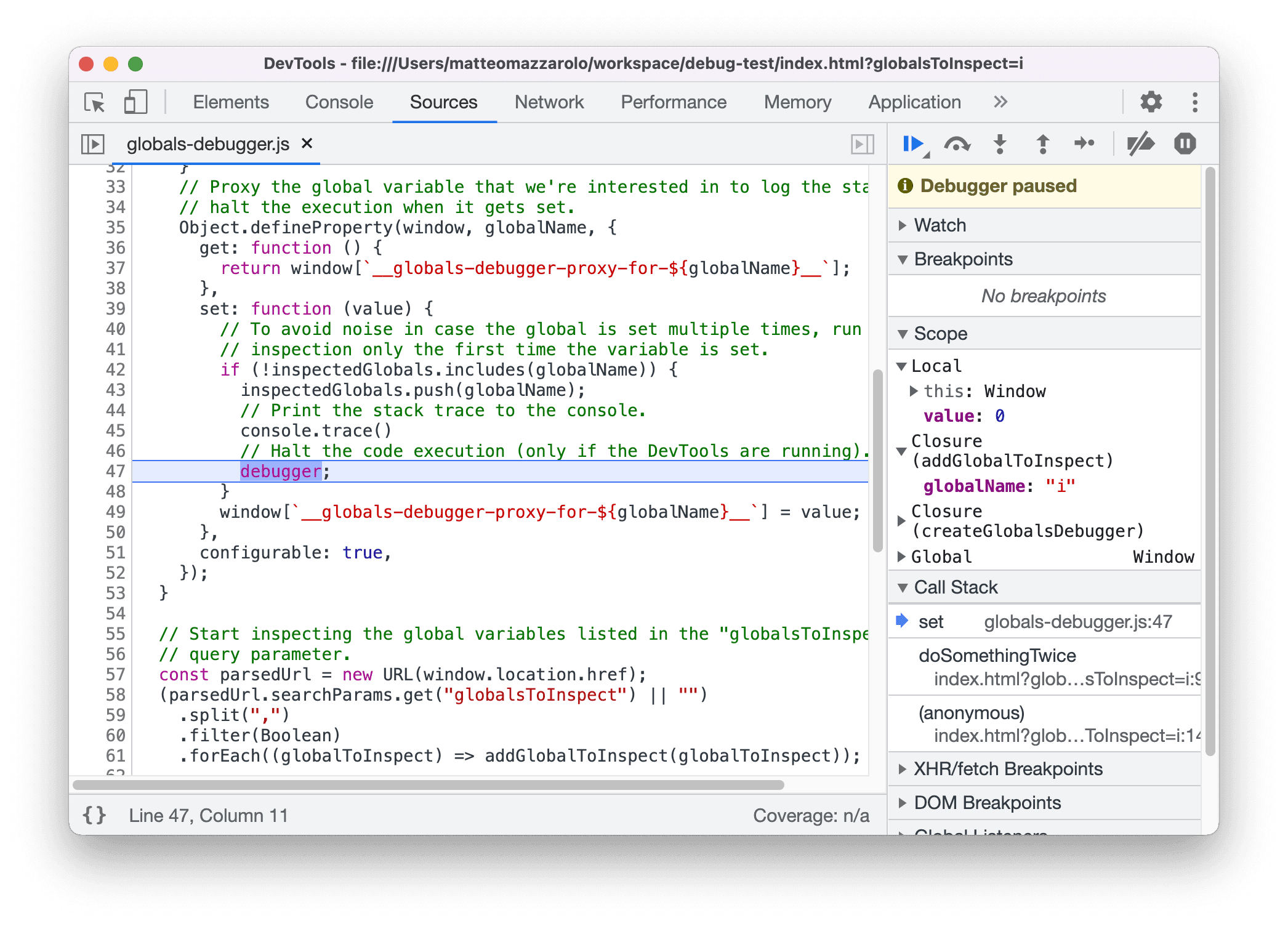
Task: Click the Step button in debugger toolbar
Action: point(1084,144)
